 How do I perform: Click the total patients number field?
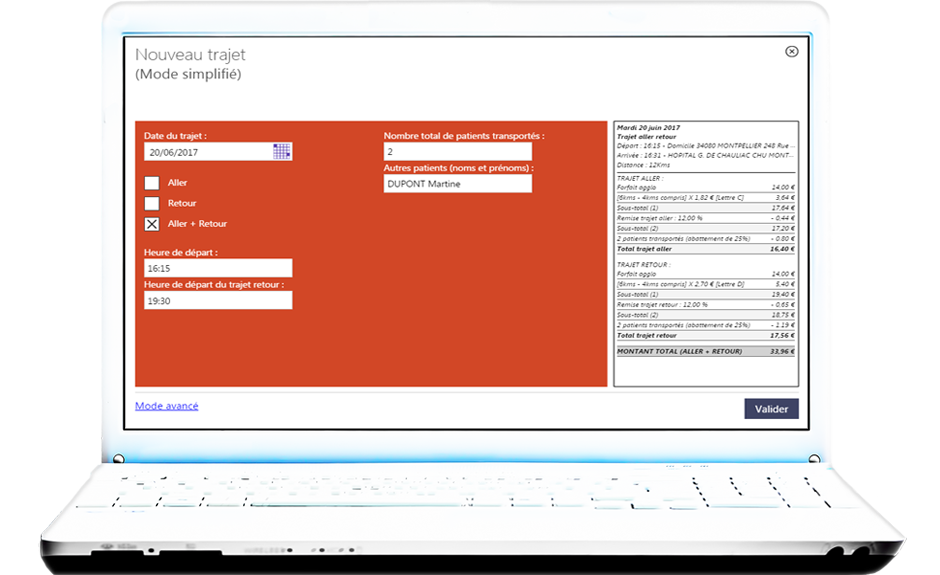457,152
